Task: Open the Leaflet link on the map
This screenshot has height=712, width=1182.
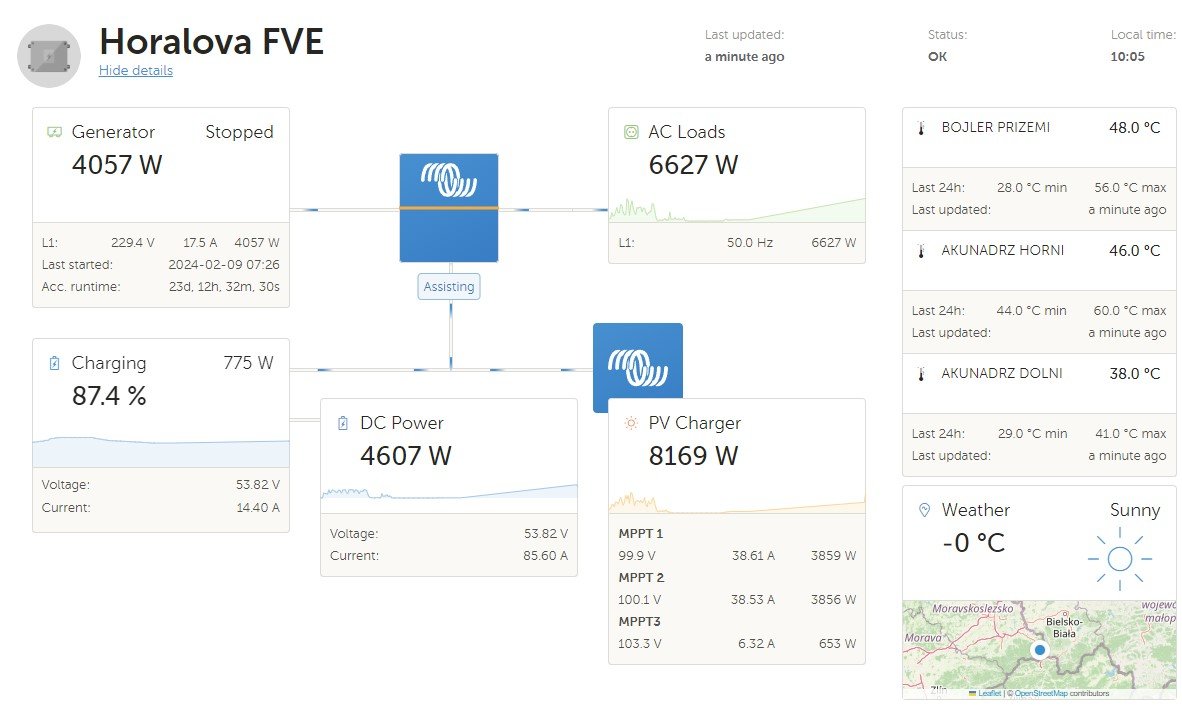Action: [988, 693]
